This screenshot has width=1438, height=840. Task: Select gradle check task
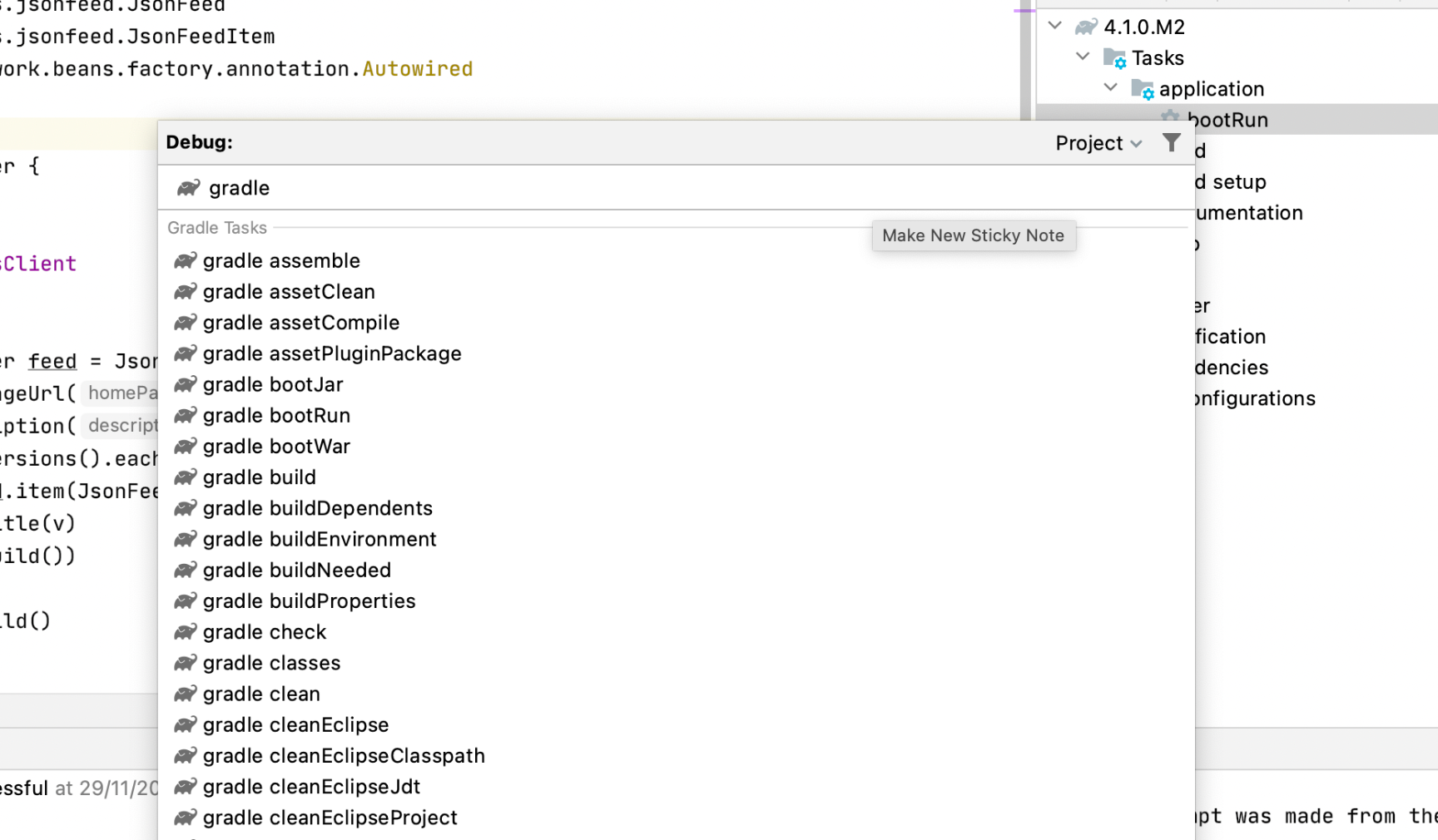[676, 632]
